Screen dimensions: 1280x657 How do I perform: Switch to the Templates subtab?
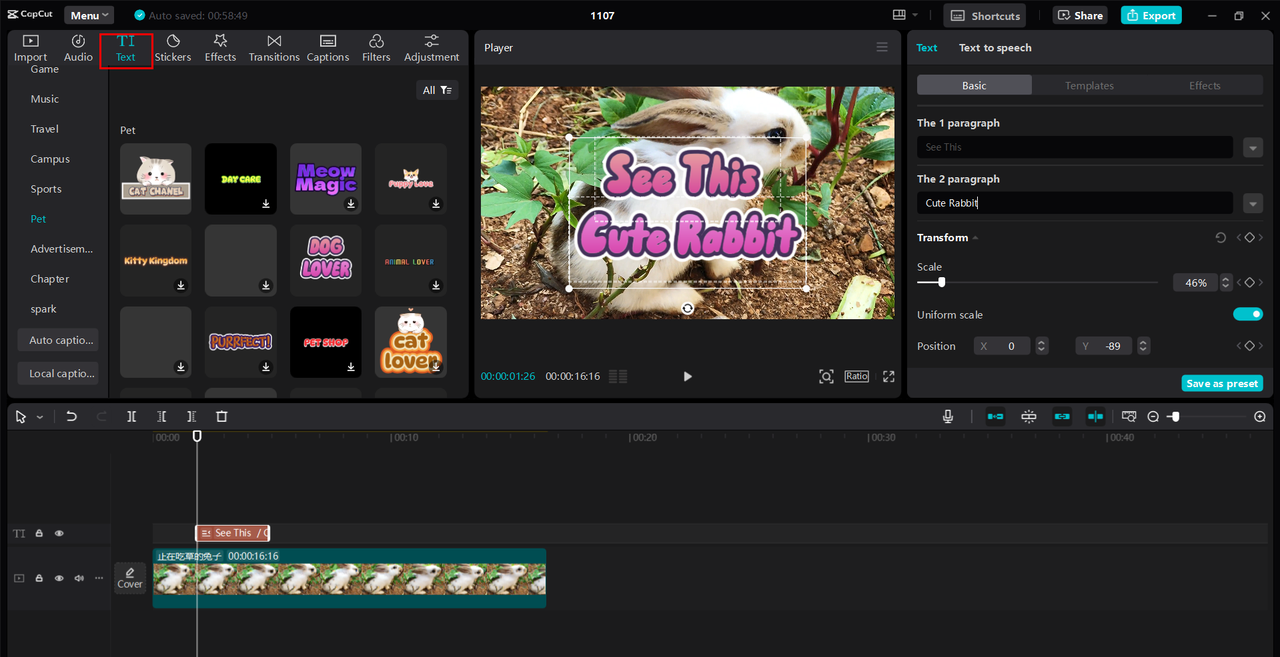click(1089, 85)
